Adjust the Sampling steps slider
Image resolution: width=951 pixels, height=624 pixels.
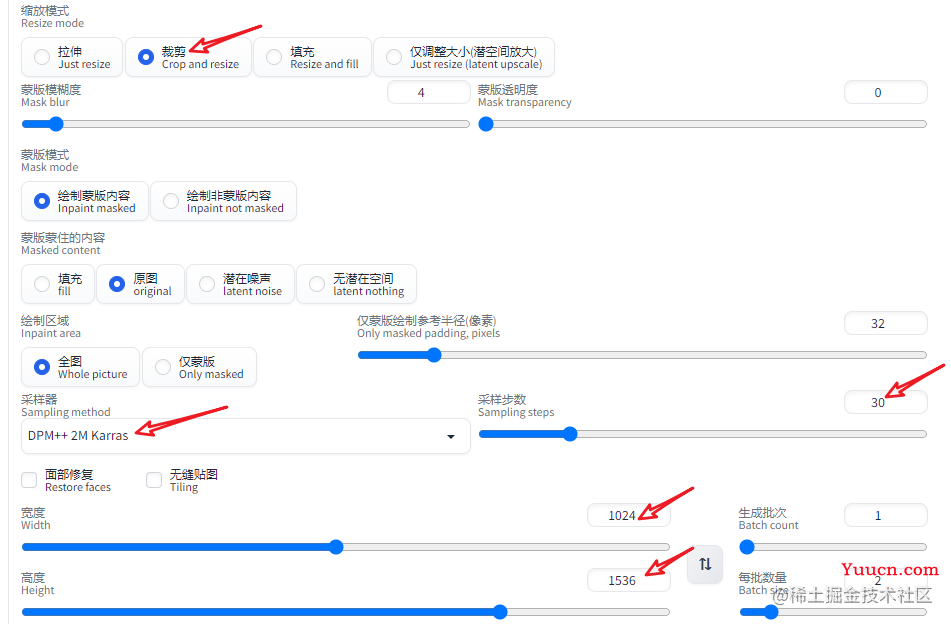pyautogui.click(x=703, y=434)
